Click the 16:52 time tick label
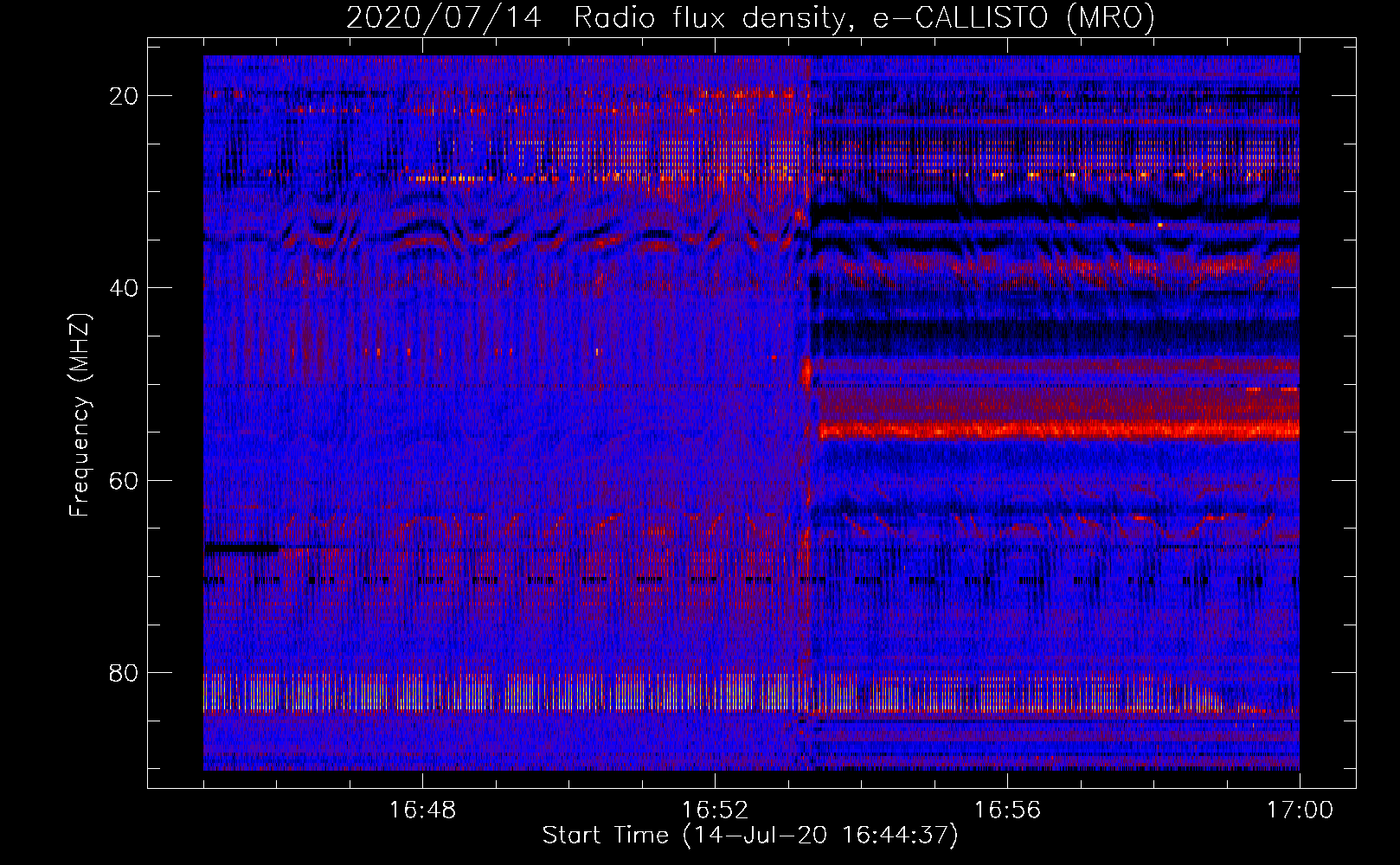The image size is (1400, 865). click(x=715, y=811)
